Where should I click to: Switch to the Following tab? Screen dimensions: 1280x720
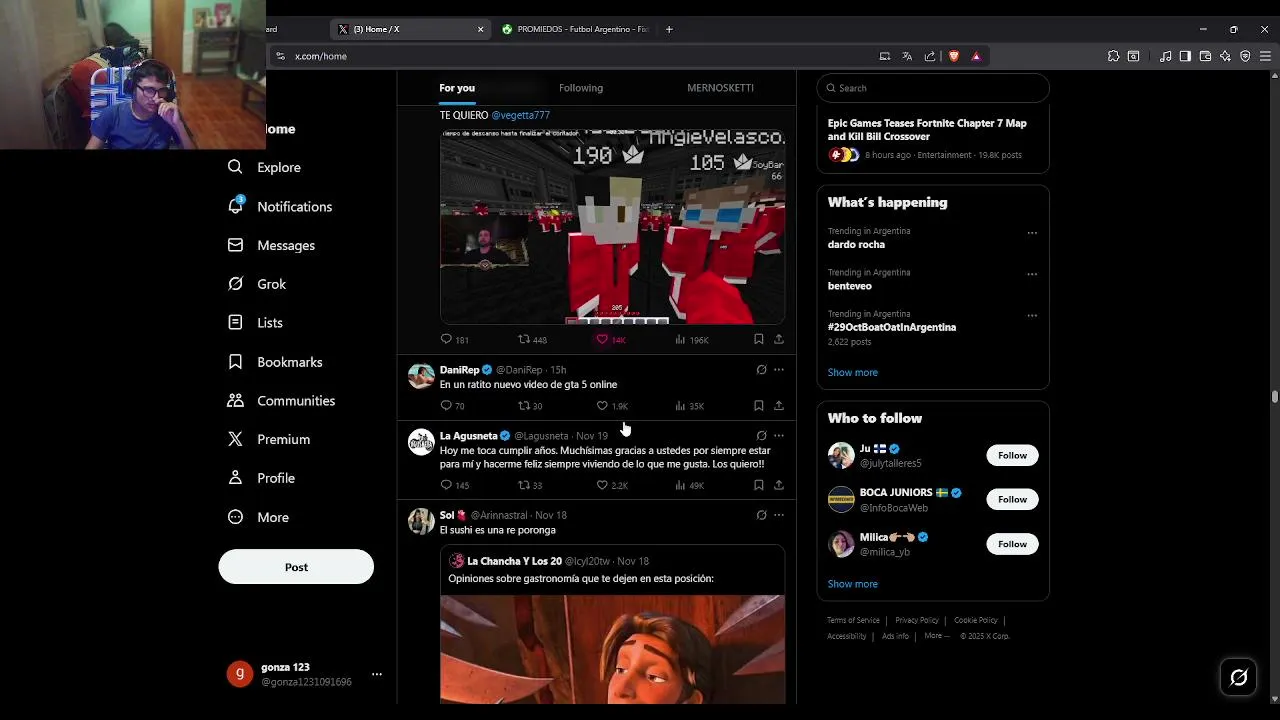[581, 88]
